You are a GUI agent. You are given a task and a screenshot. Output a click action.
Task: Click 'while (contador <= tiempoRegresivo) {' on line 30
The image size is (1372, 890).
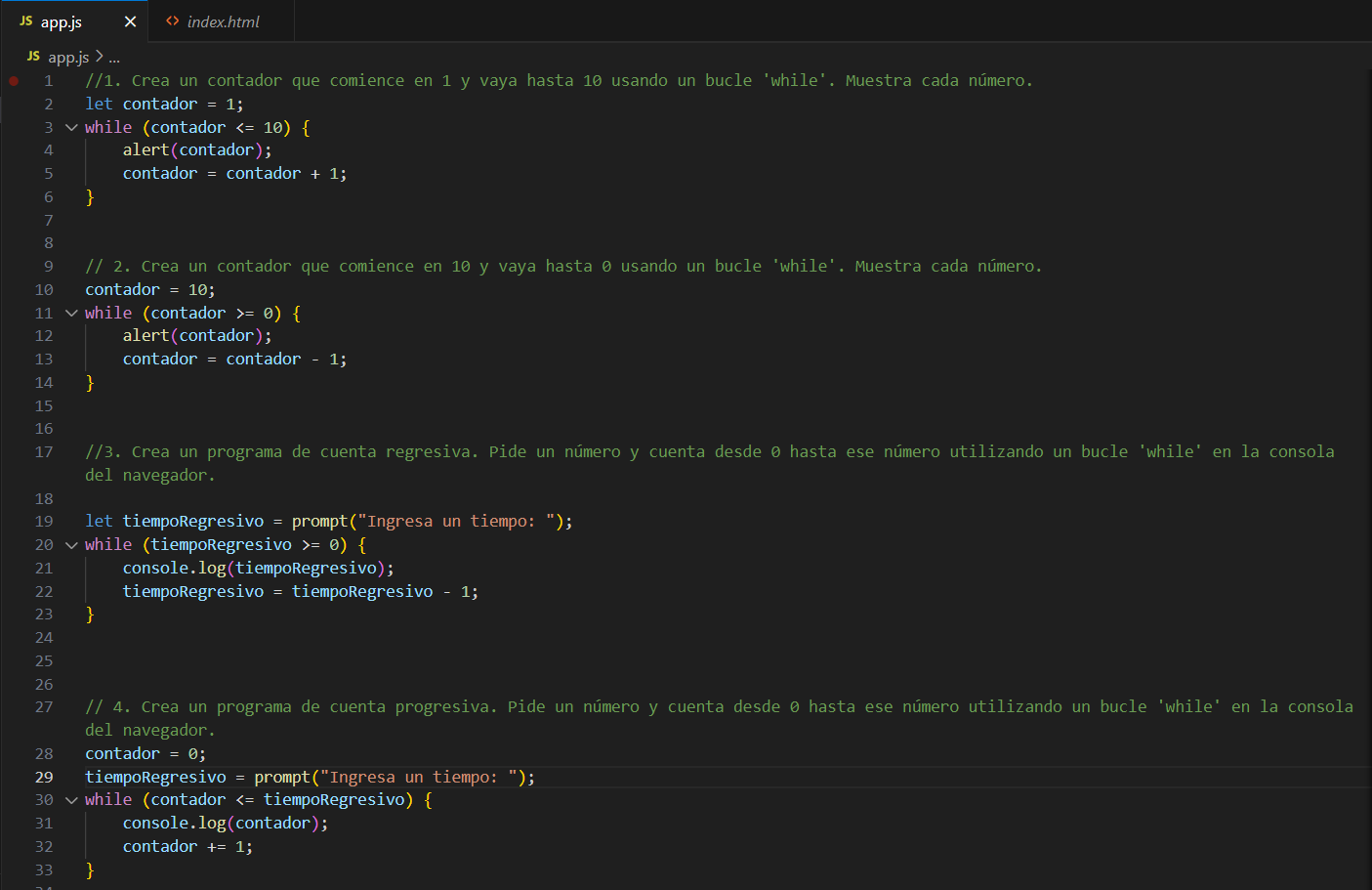259,800
